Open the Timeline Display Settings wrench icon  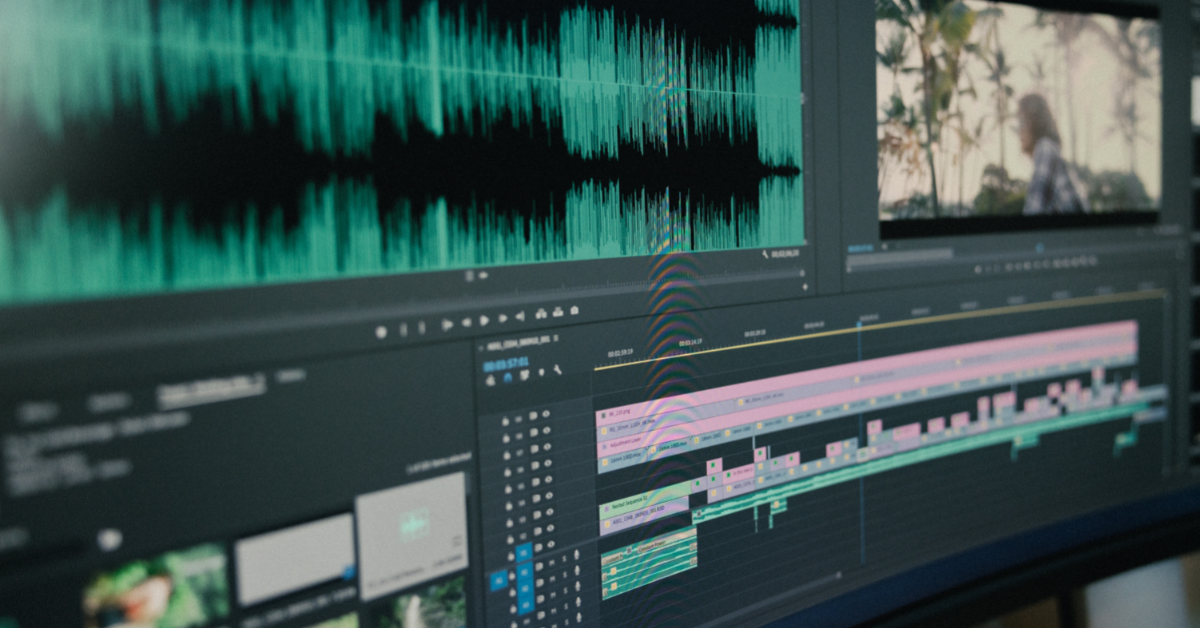tap(556, 371)
